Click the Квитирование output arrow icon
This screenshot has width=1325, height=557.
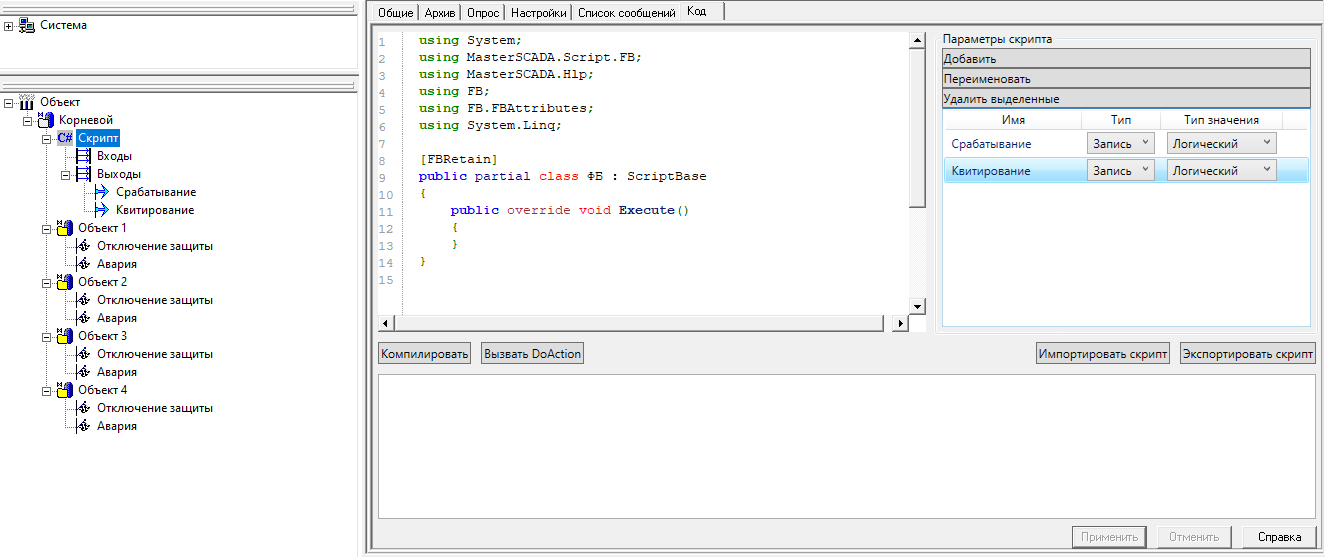[102, 210]
